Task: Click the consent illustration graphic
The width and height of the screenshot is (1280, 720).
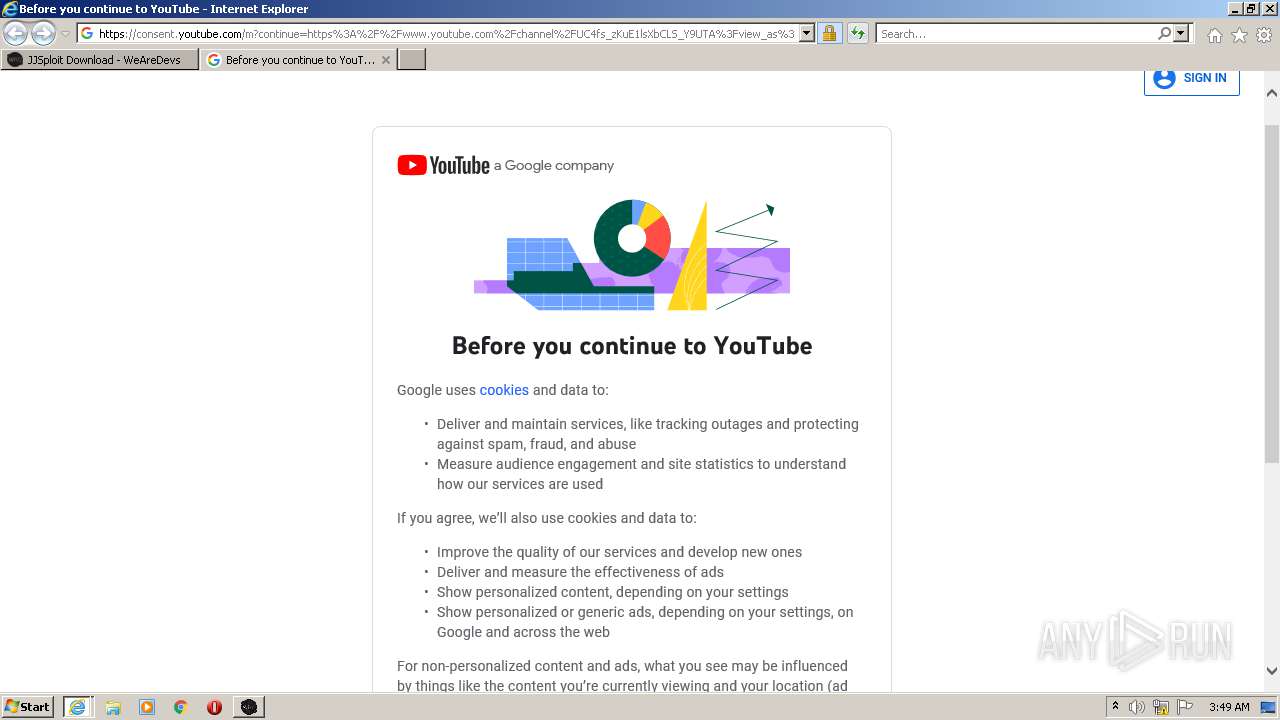Action: pos(632,255)
